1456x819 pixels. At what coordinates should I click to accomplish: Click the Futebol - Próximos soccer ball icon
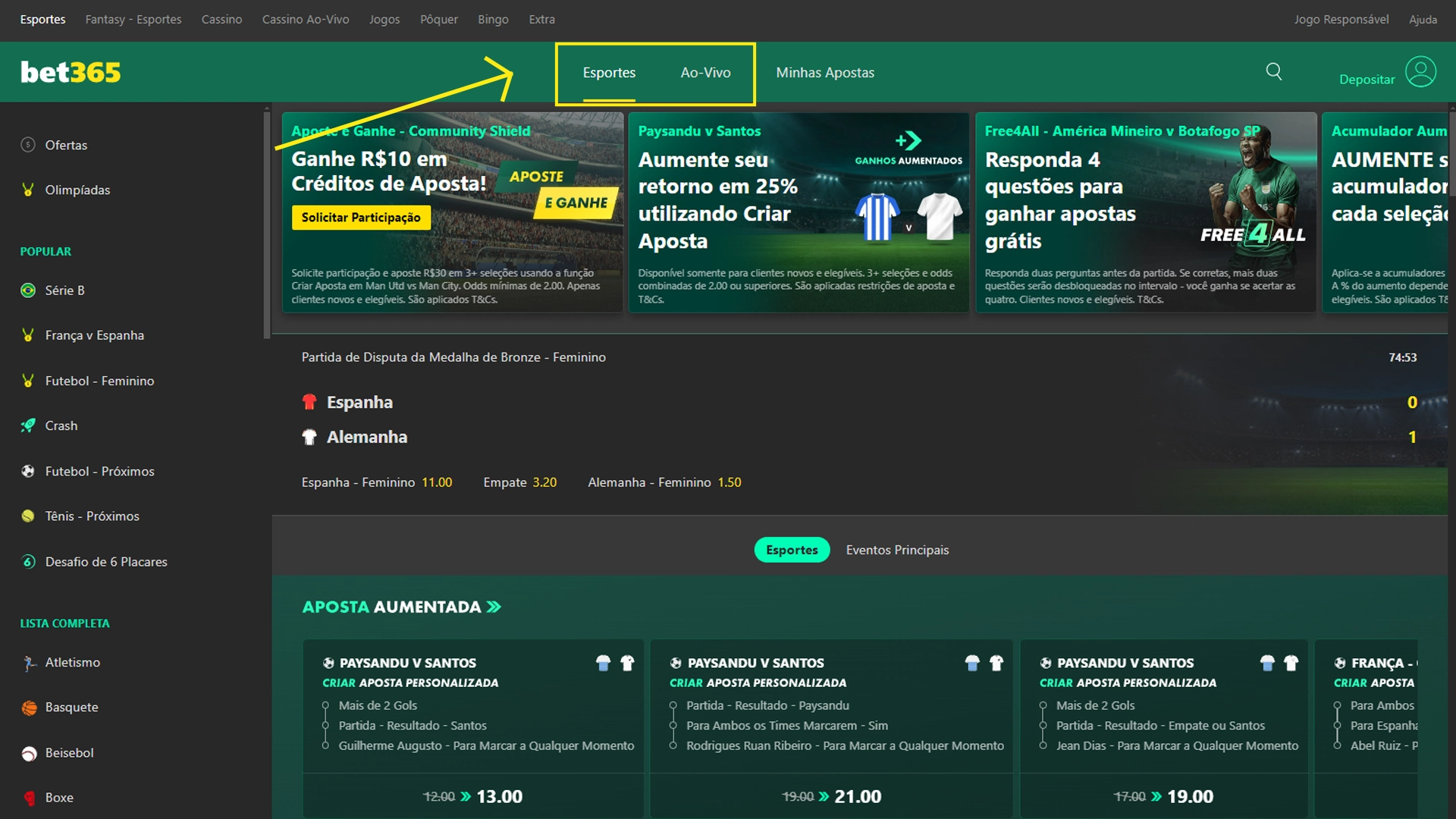click(x=28, y=471)
